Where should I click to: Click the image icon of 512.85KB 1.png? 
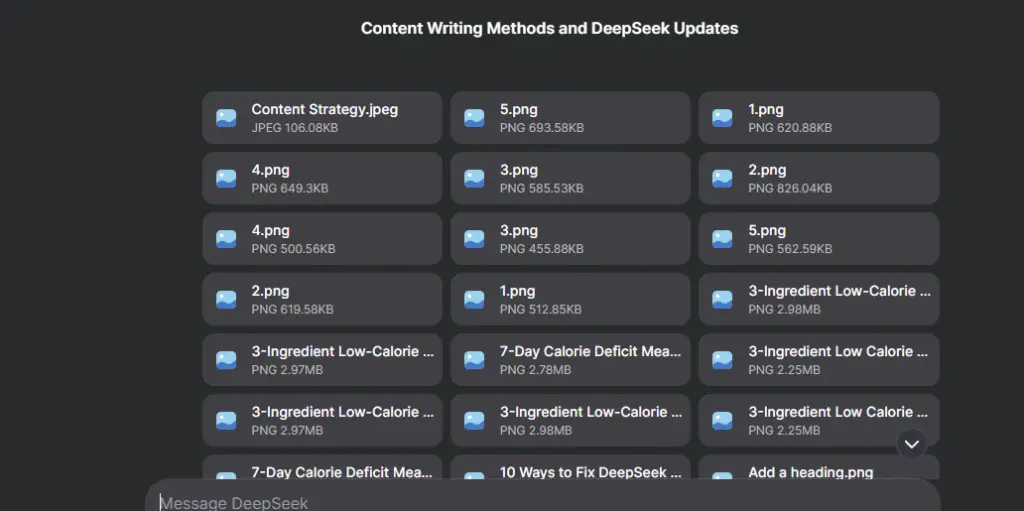coord(474,299)
